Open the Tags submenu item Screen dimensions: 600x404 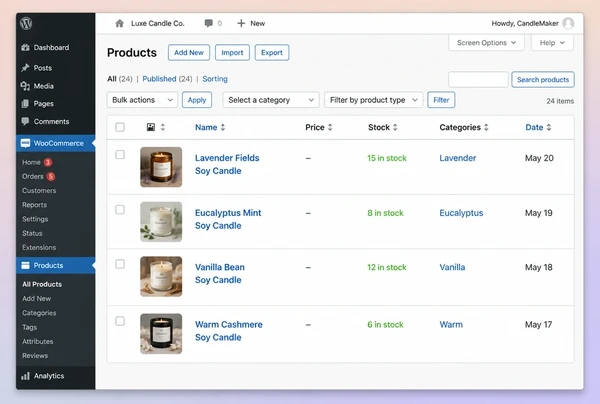[29, 327]
